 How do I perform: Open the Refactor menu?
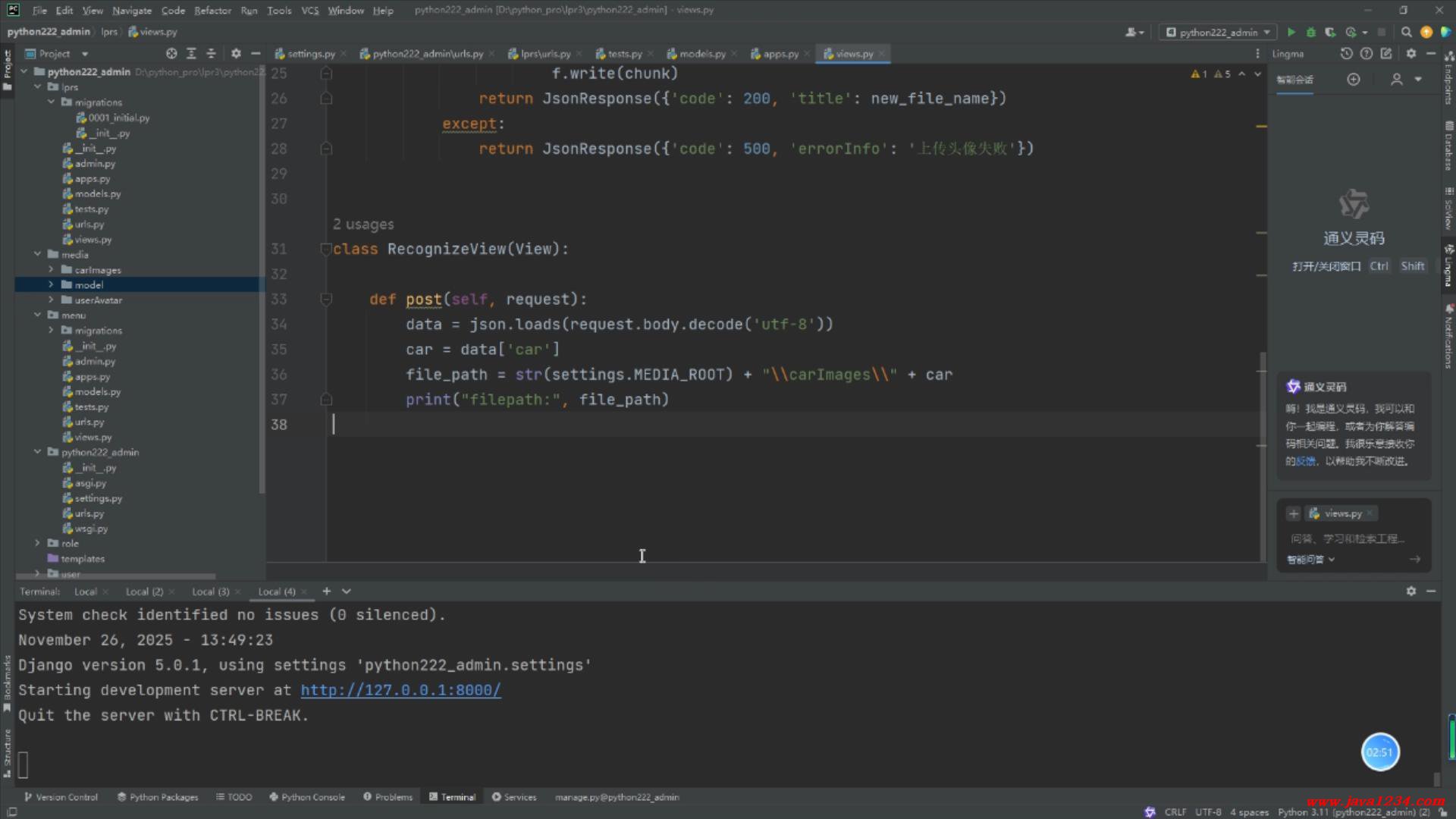[212, 11]
